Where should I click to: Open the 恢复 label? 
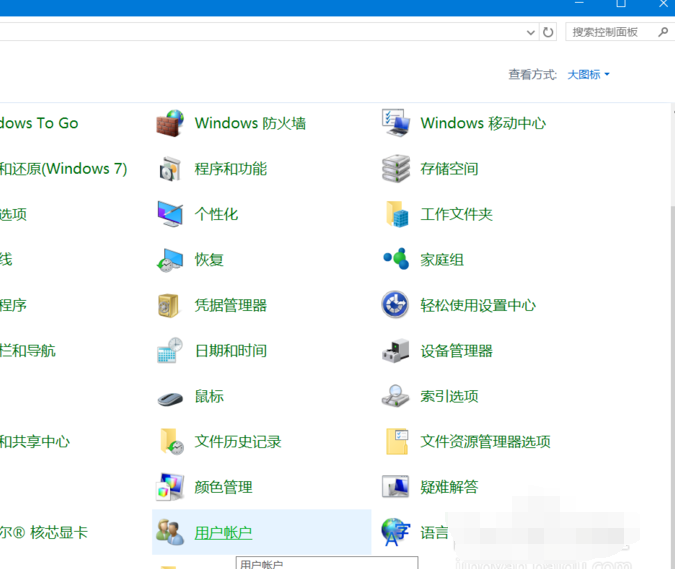(209, 260)
